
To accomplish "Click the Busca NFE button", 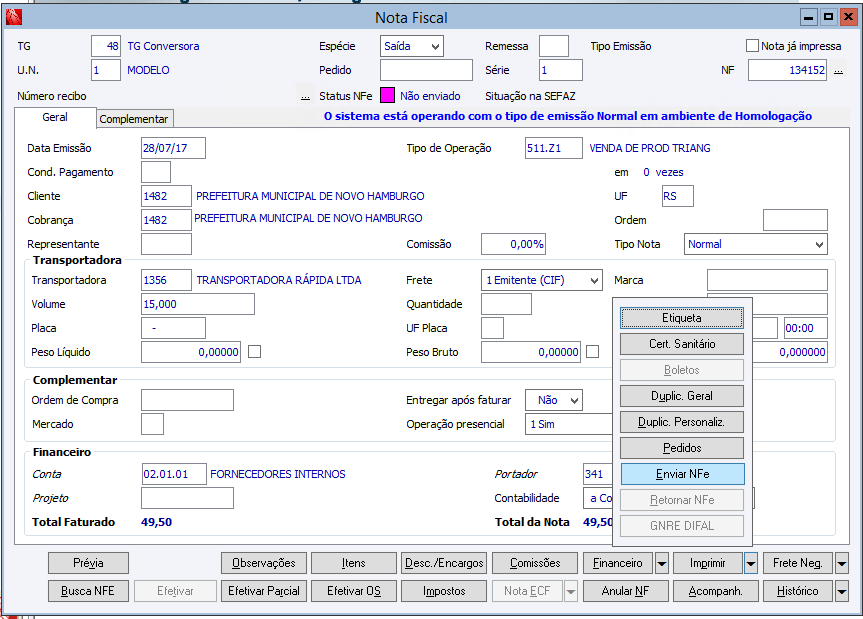I will [88, 591].
